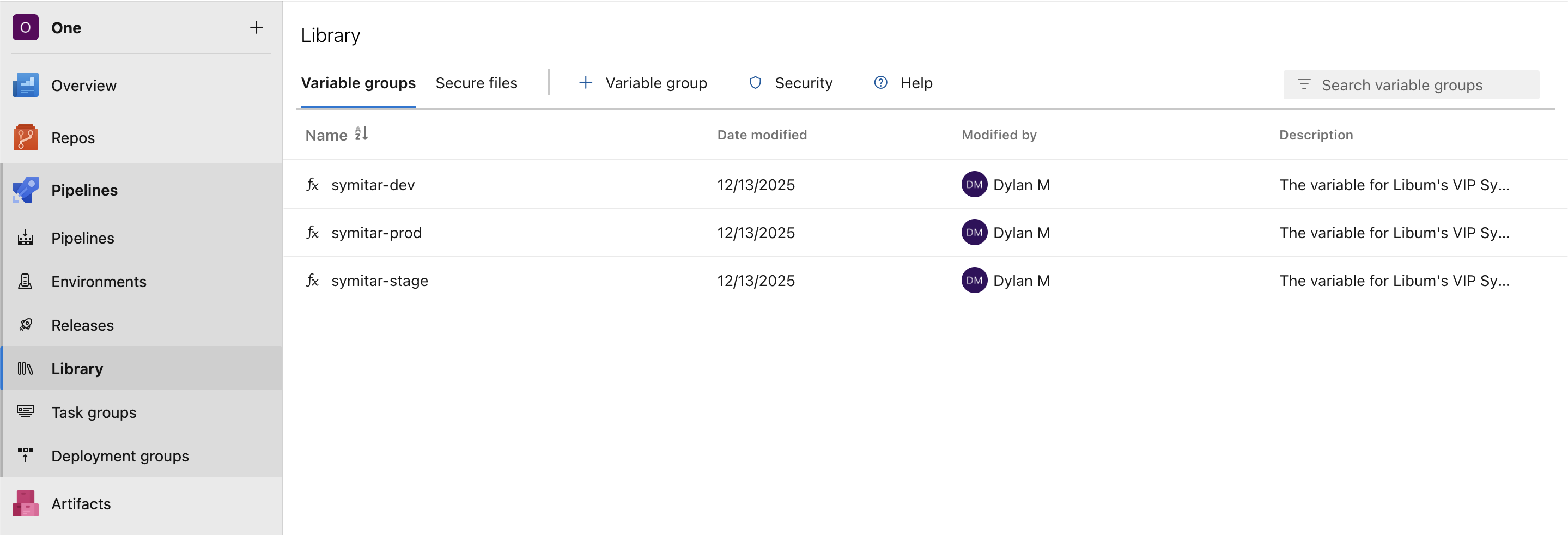Screen dimensions: 1568x535
Task: Click the Library books icon
Action: click(x=26, y=368)
